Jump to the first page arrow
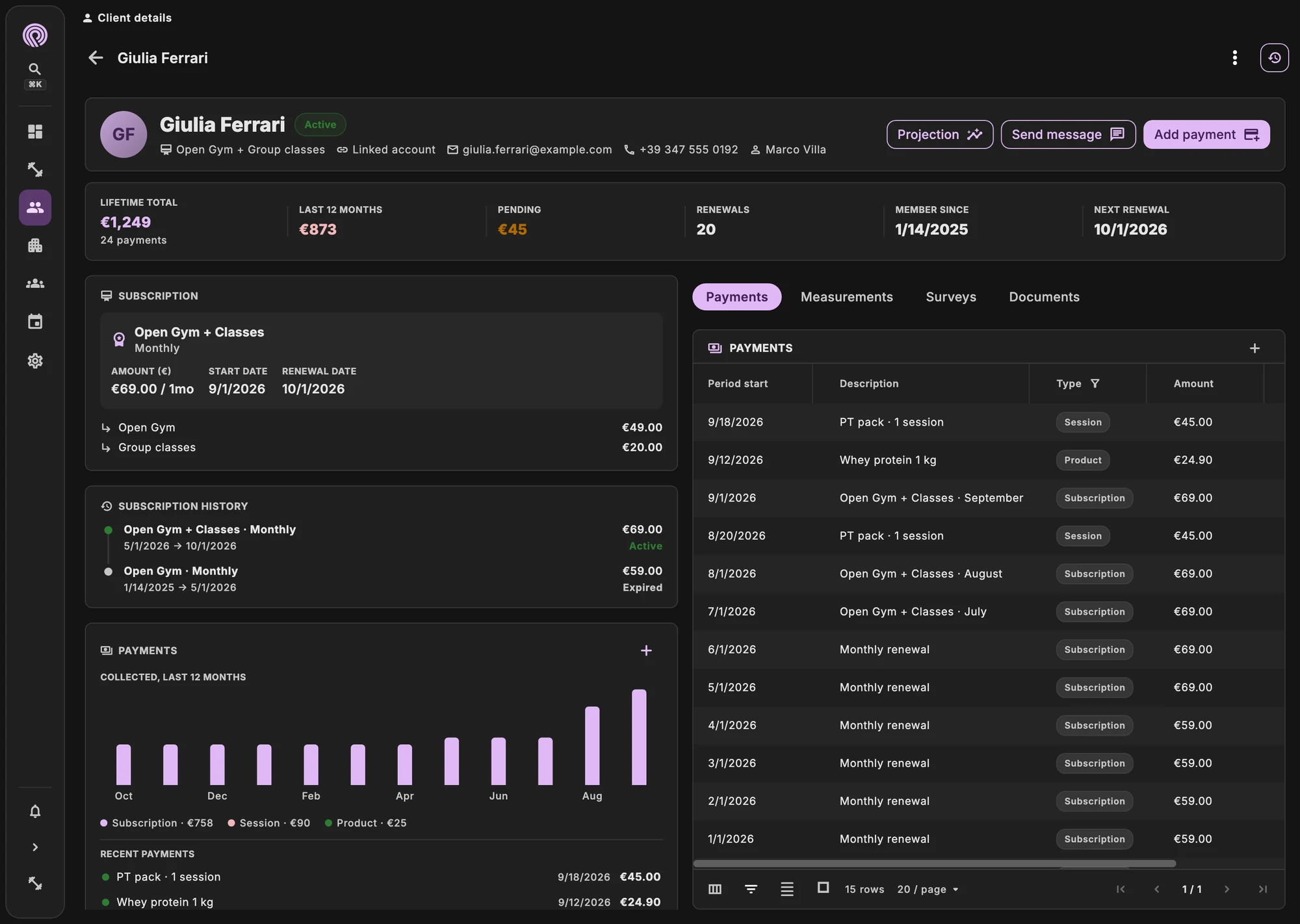This screenshot has height=924, width=1300. click(1121, 890)
